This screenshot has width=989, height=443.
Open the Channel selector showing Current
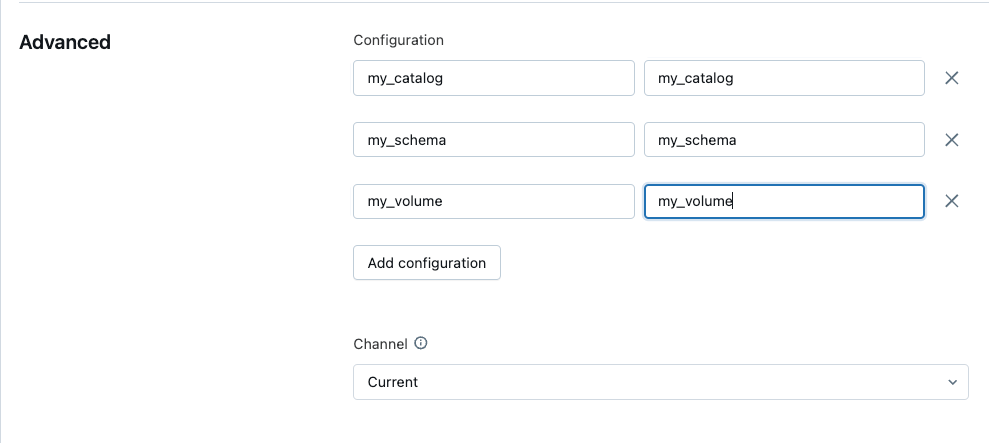pyautogui.click(x=660, y=382)
